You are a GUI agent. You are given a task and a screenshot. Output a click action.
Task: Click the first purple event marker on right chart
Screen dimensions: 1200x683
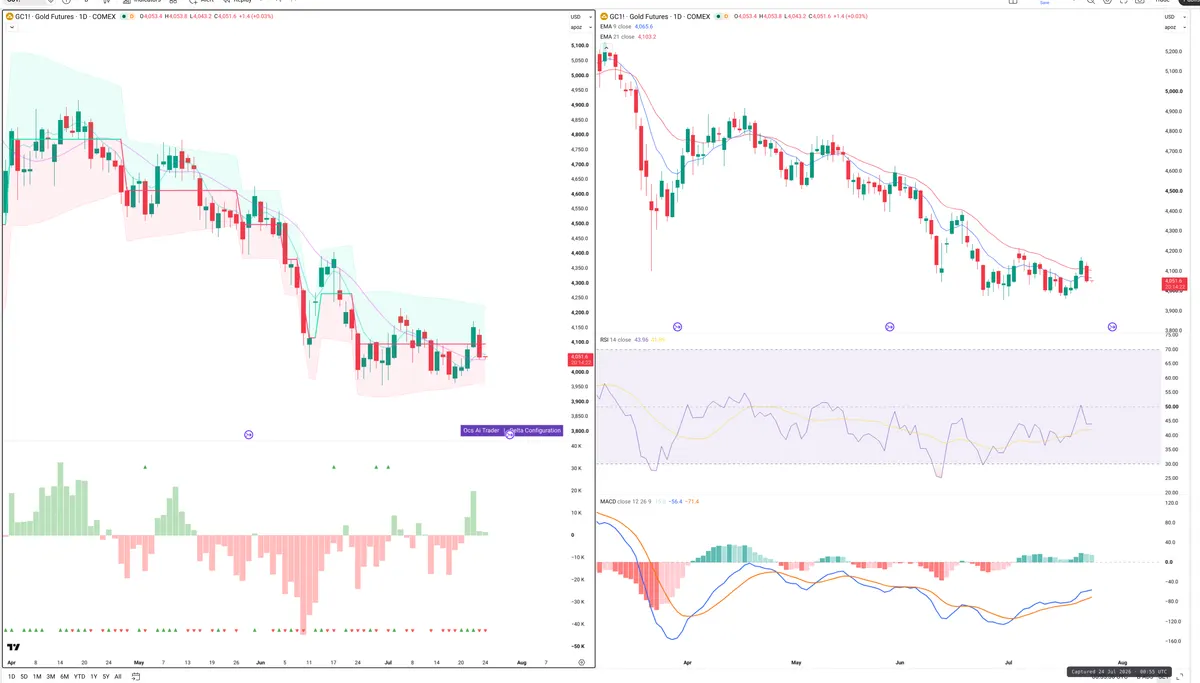[x=677, y=326]
